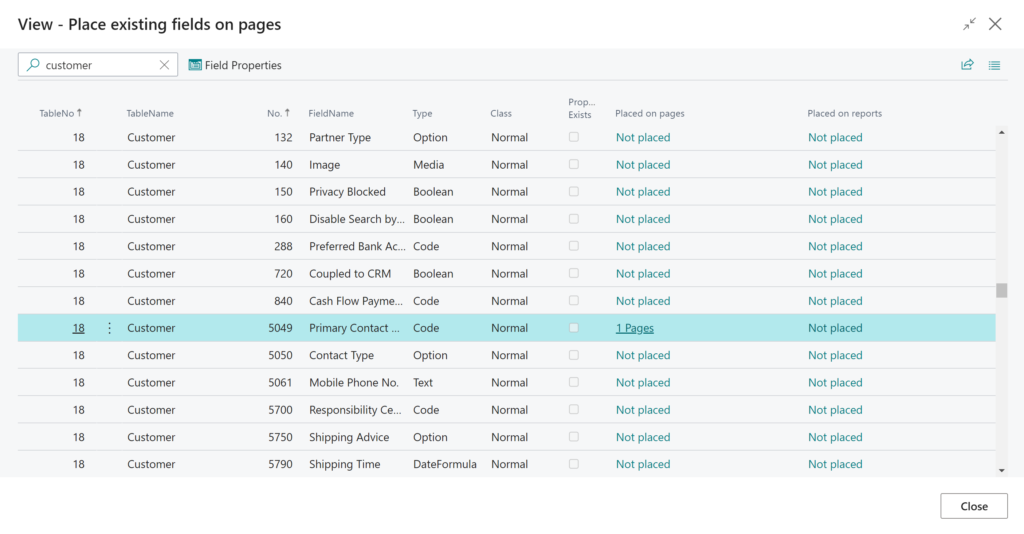
Task: Clear the customer search text
Action: pyautogui.click(x=164, y=65)
